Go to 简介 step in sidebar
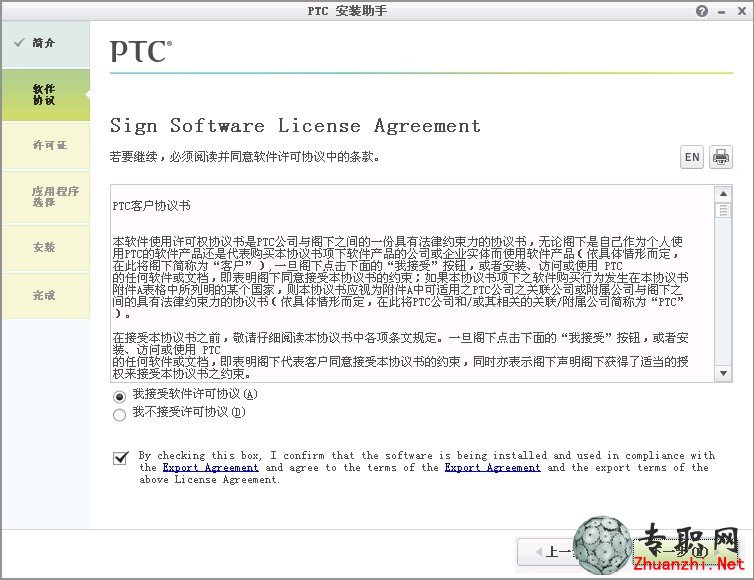This screenshot has height=580, width=754. coord(45,43)
